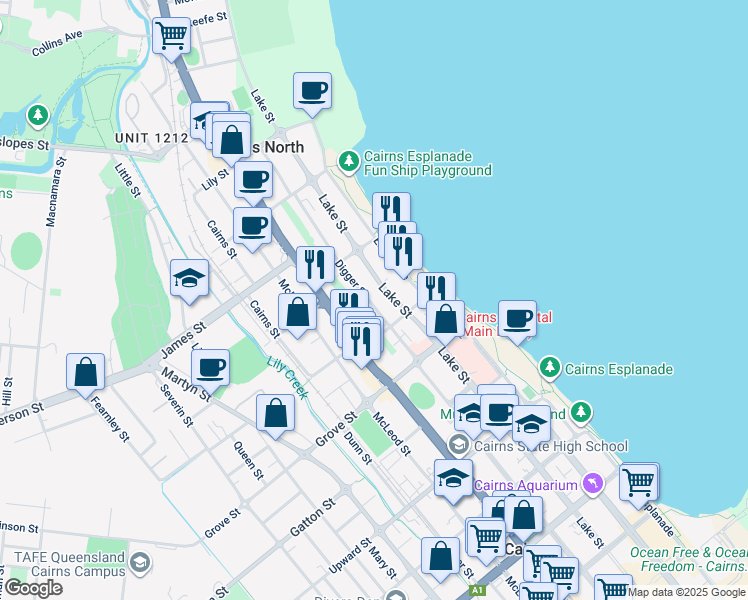
Task: Click the Dunn St label
Action: 358,448
